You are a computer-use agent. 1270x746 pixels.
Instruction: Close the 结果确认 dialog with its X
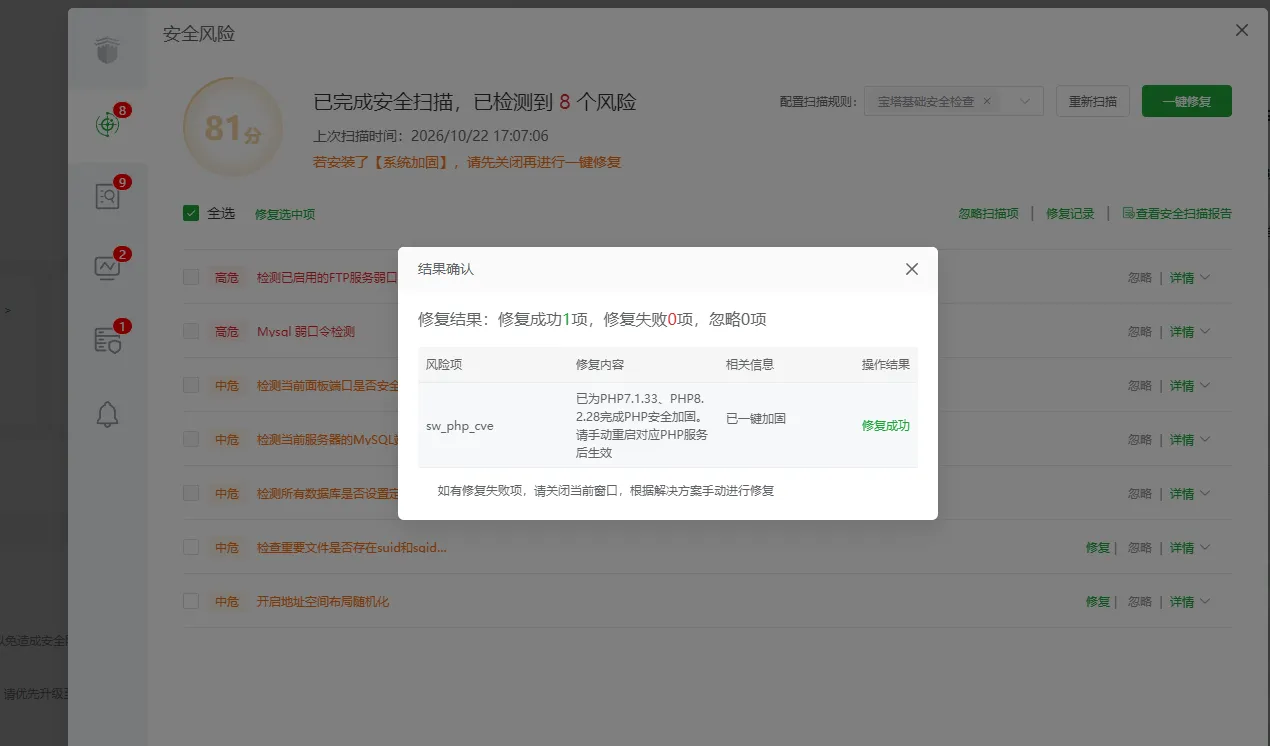pos(912,269)
